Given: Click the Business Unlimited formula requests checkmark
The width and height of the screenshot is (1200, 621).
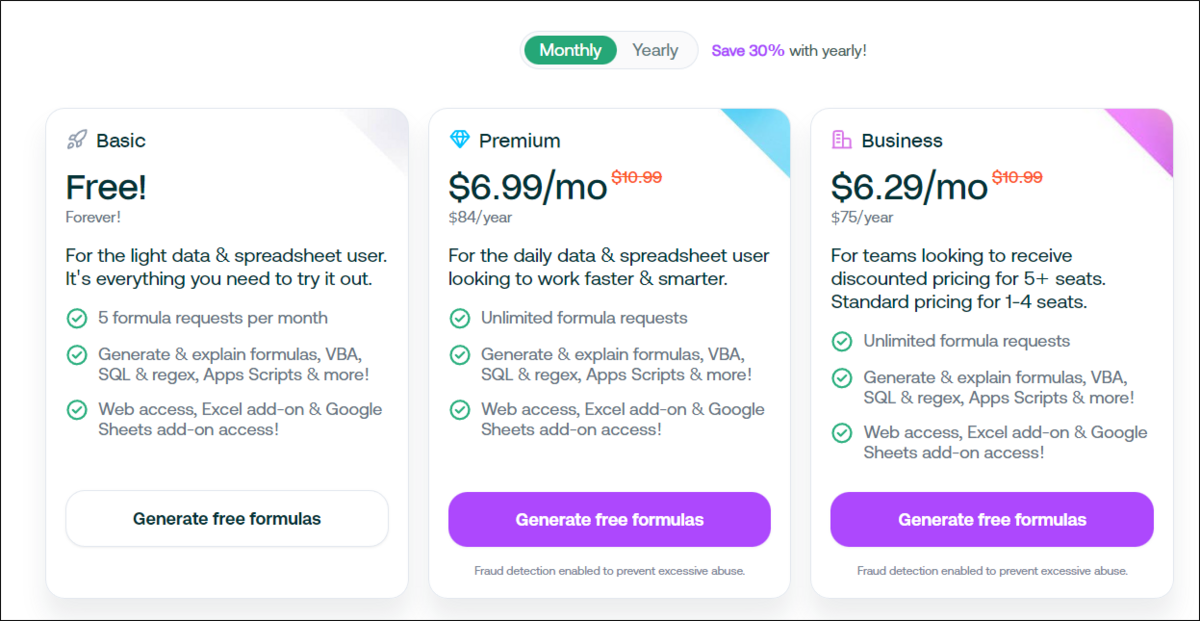Looking at the screenshot, I should [842, 341].
